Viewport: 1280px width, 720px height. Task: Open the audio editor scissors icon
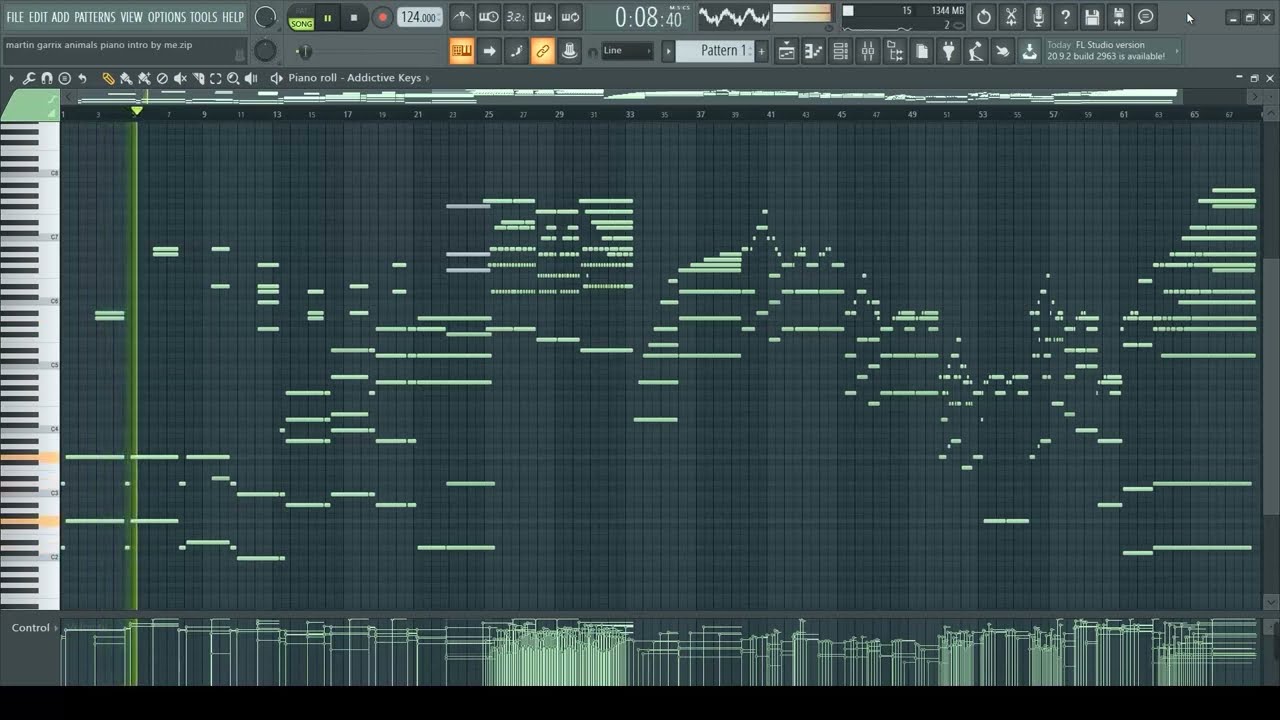click(1011, 17)
